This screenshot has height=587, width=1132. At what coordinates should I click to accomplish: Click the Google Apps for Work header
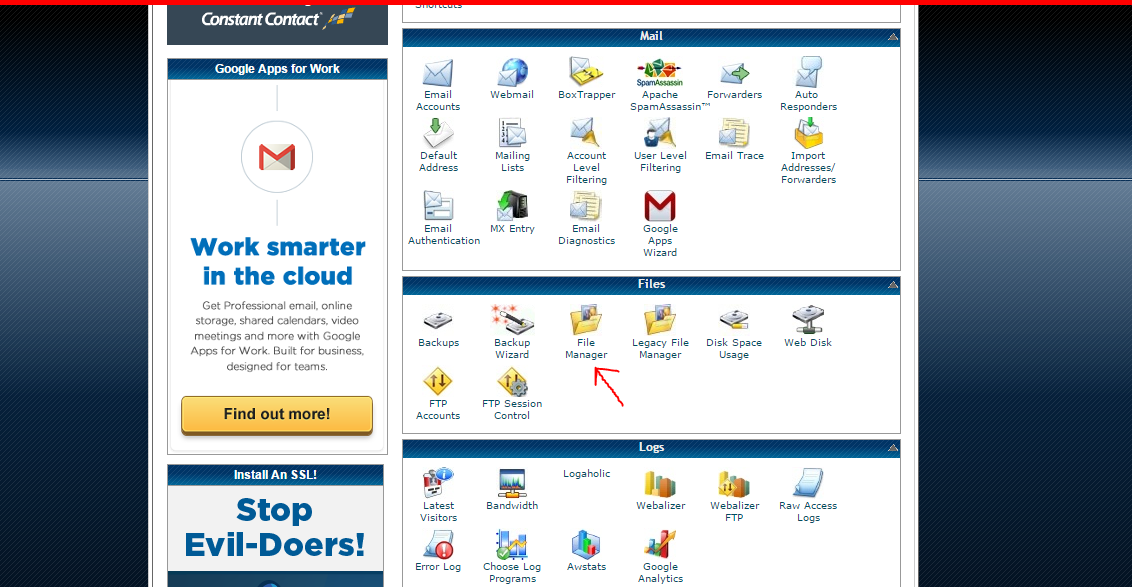[277, 69]
